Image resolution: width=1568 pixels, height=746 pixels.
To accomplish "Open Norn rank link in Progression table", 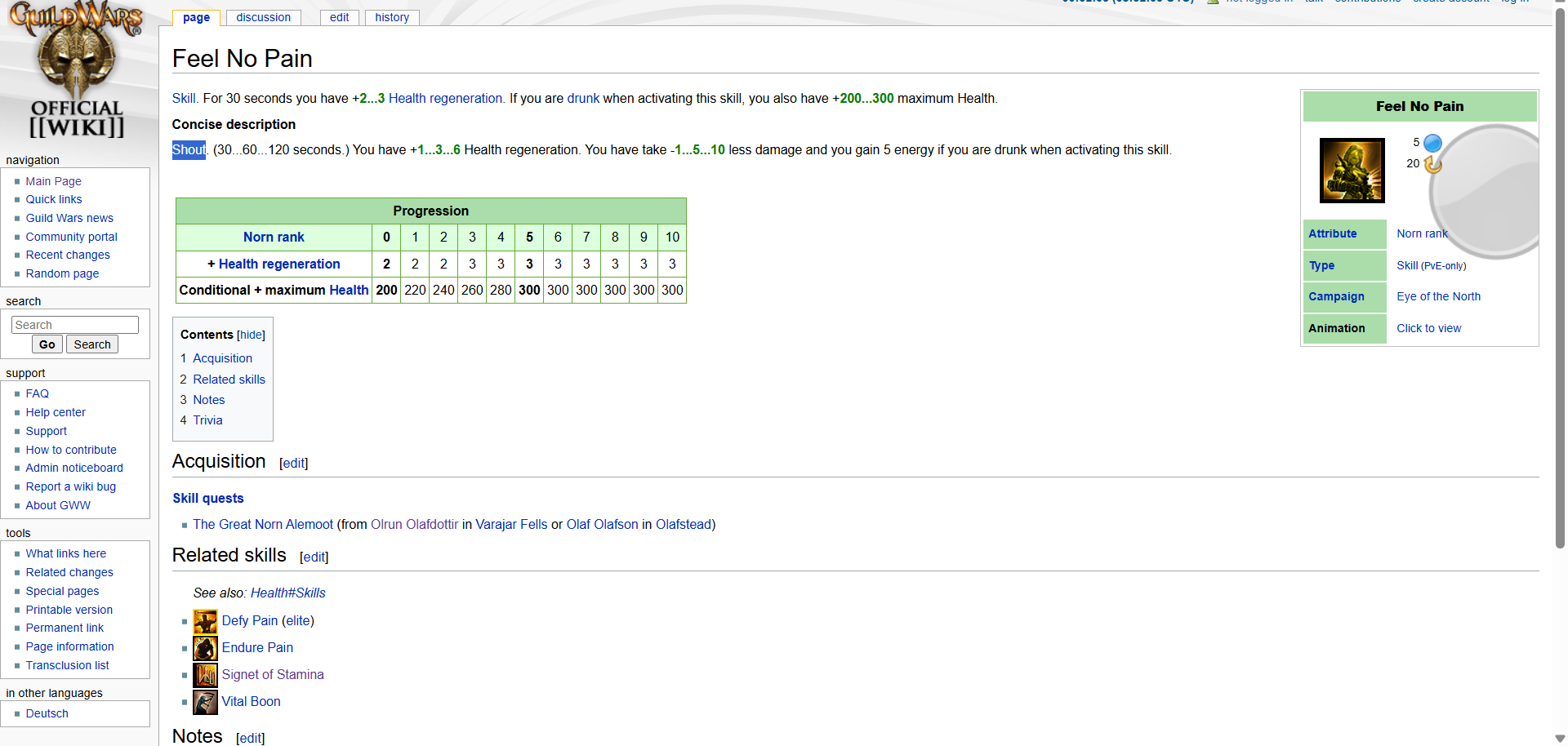I will tap(274, 237).
